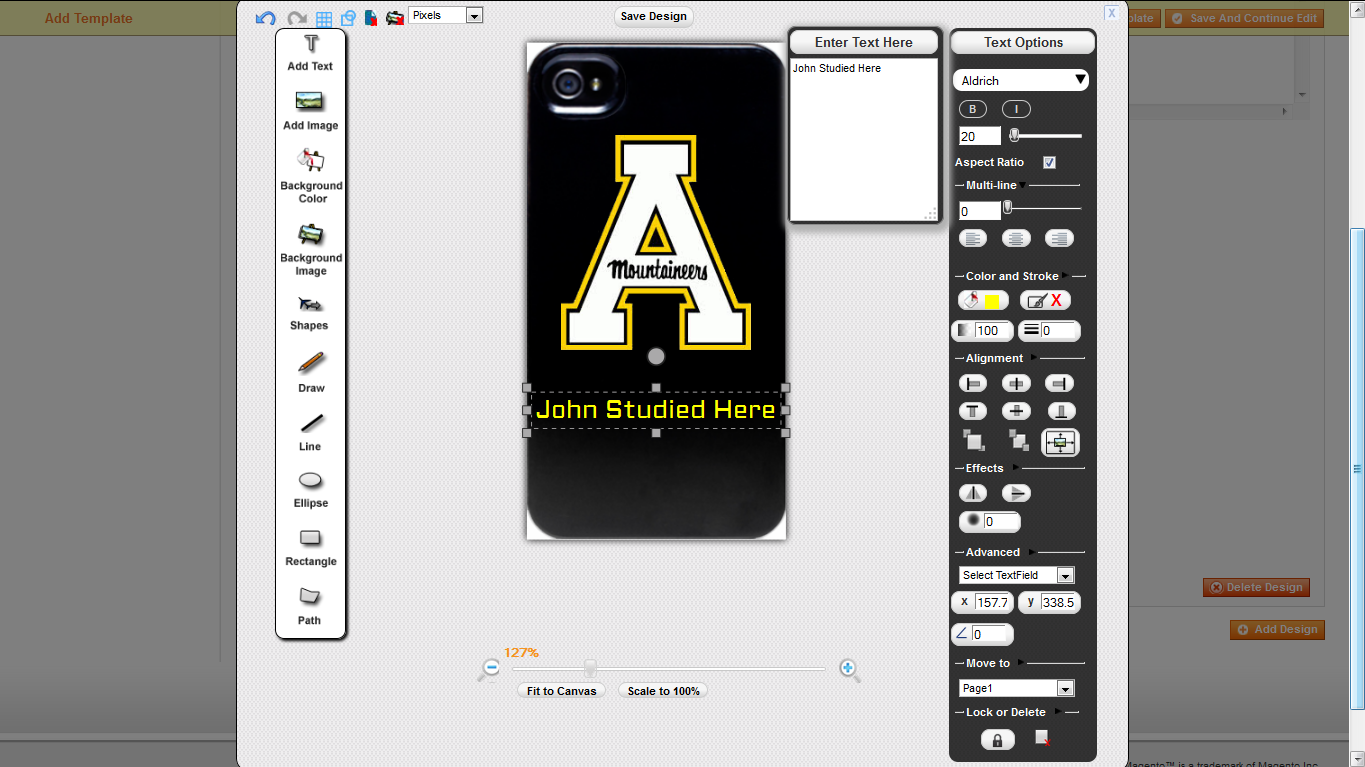Choose the Draw pencil tool
Screen dimensions: 1365x767
click(311, 372)
